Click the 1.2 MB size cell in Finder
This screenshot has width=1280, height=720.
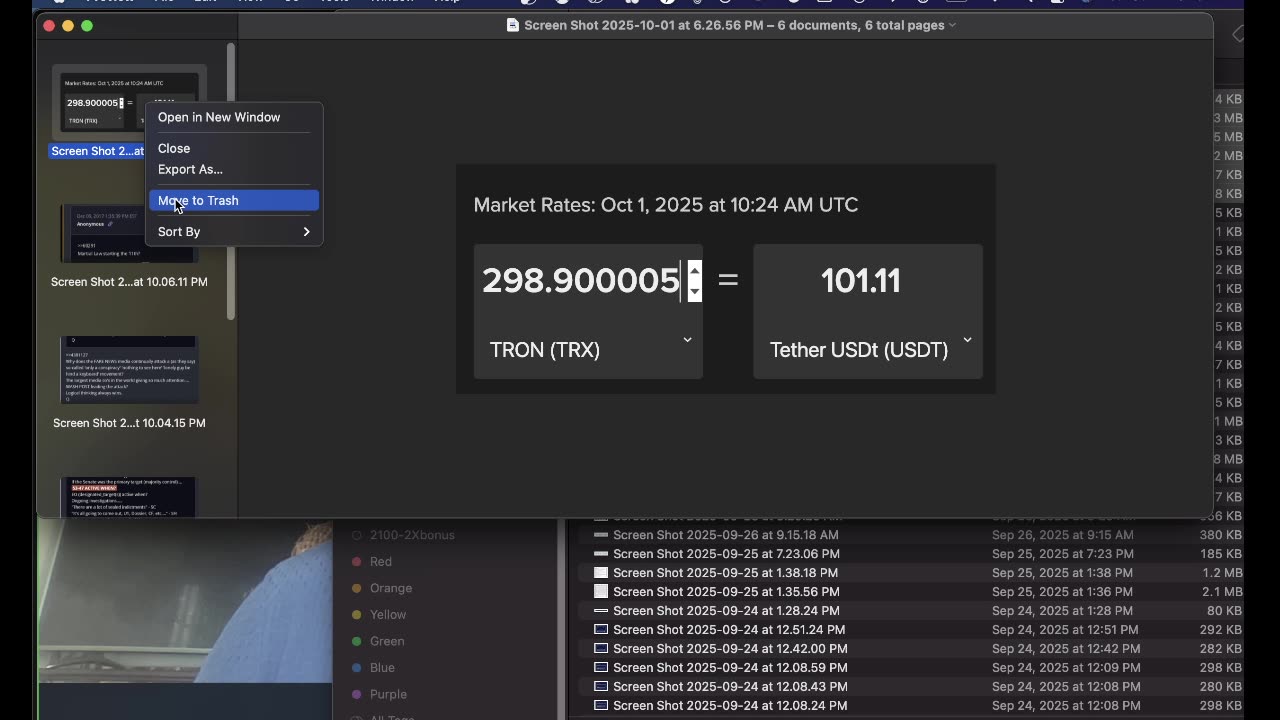(x=1222, y=573)
